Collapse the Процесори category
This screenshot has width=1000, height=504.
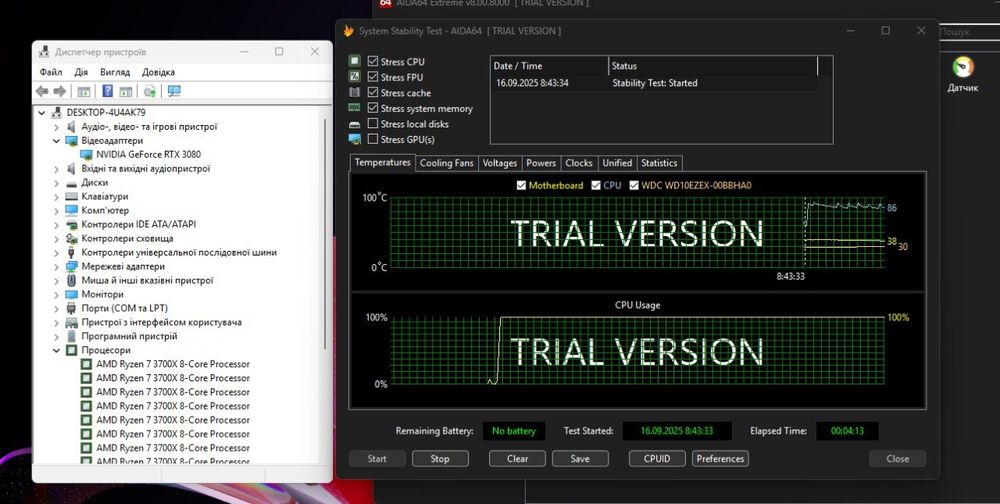56,350
